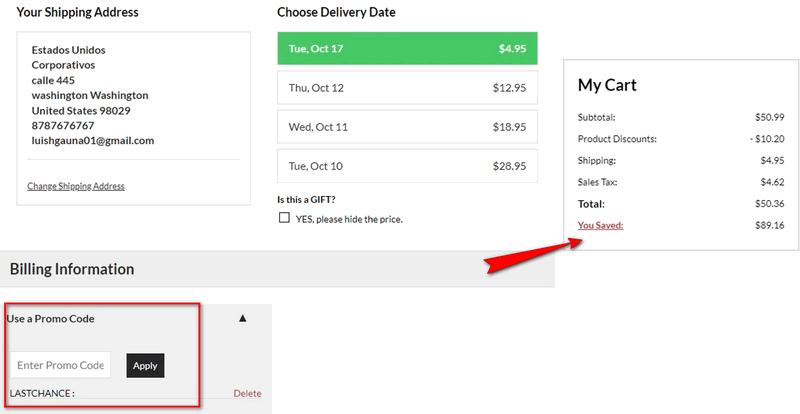Collapse the Promo Code section triangle
800x414 pixels.
click(242, 318)
